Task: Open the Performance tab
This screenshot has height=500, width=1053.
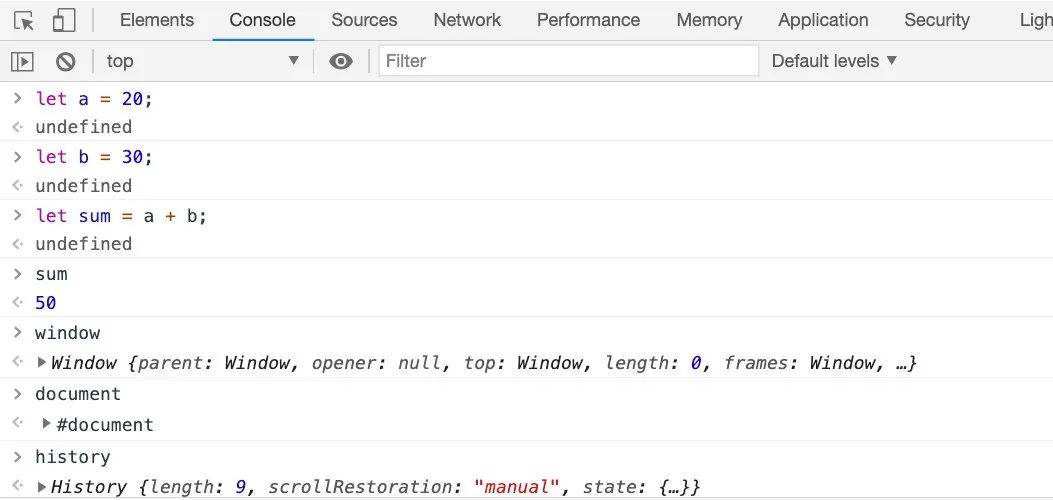Action: coord(588,20)
